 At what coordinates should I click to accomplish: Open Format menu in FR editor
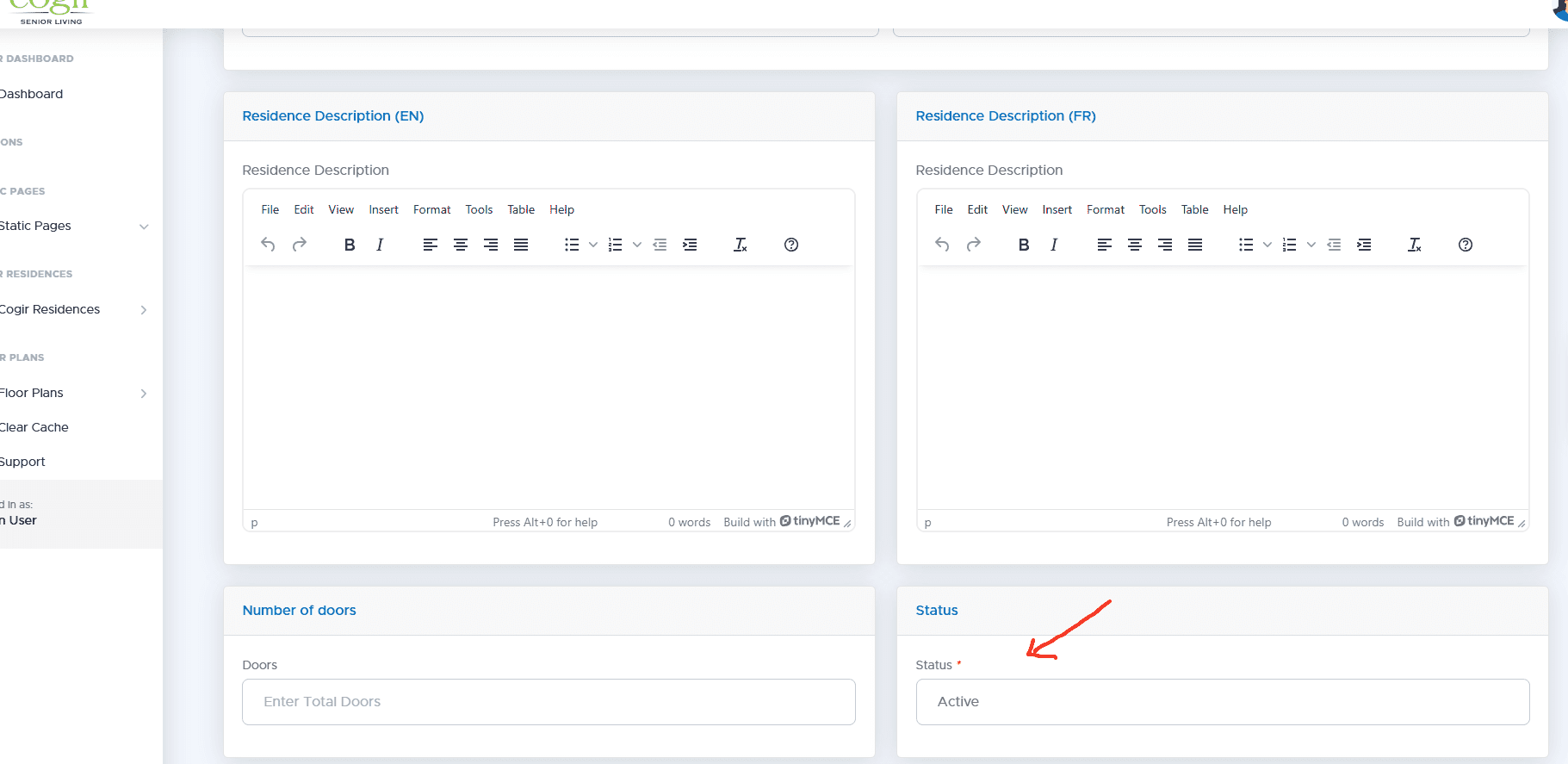(1106, 209)
